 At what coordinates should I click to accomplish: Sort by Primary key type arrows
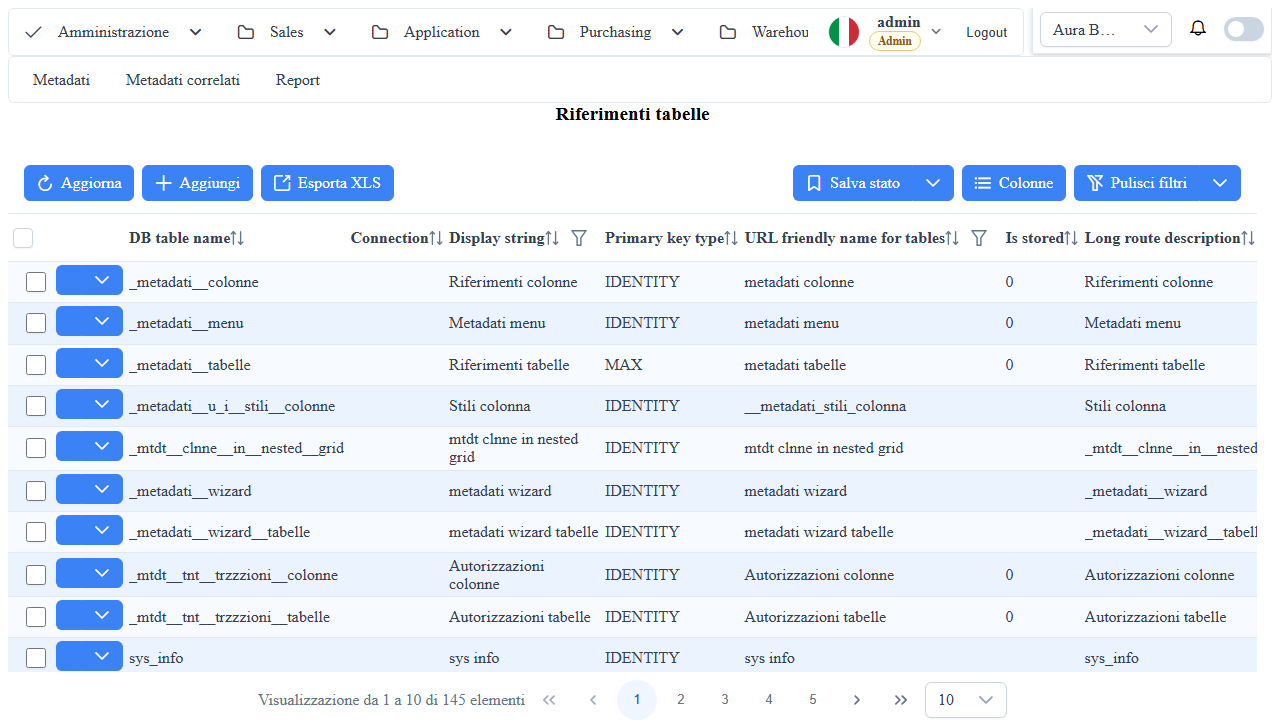(731, 238)
